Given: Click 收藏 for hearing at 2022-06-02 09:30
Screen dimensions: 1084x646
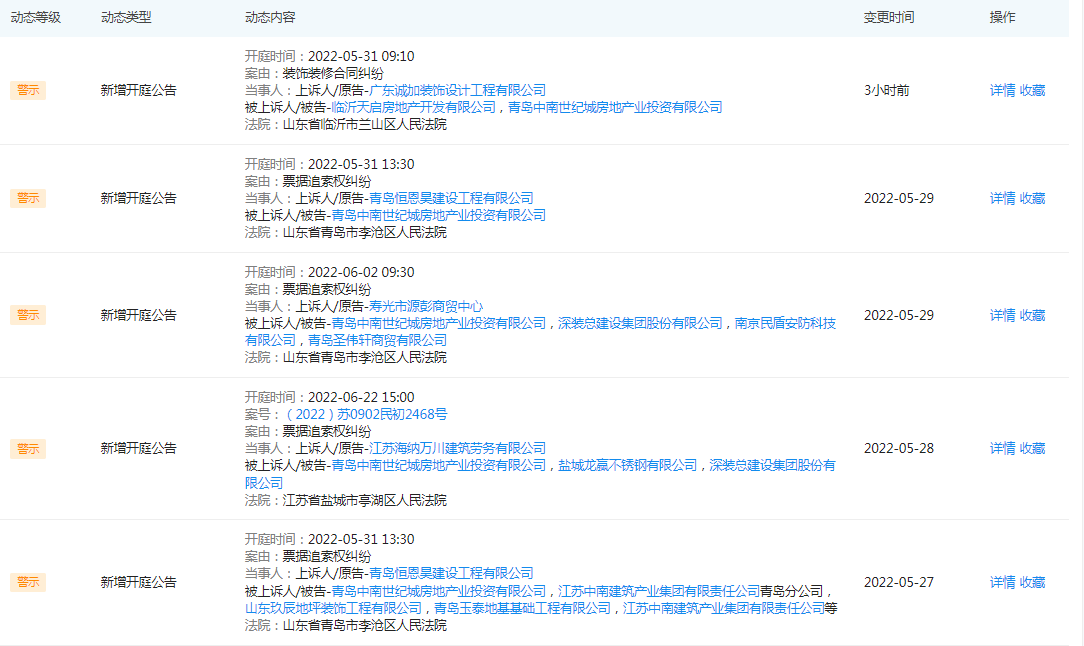Looking at the screenshot, I should (1032, 315).
